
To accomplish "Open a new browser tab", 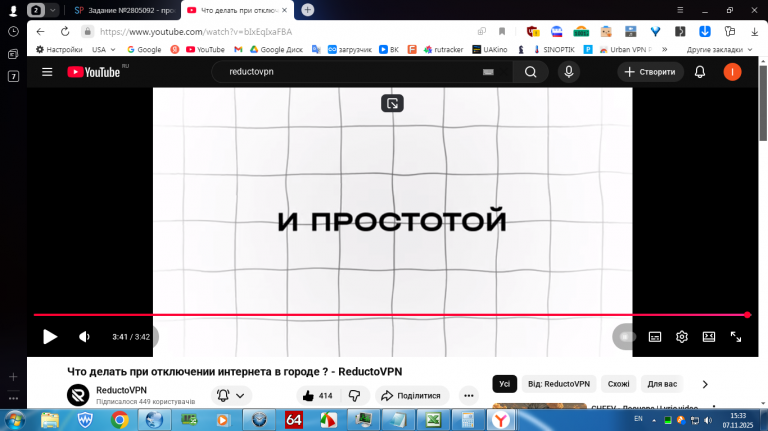I will [308, 10].
